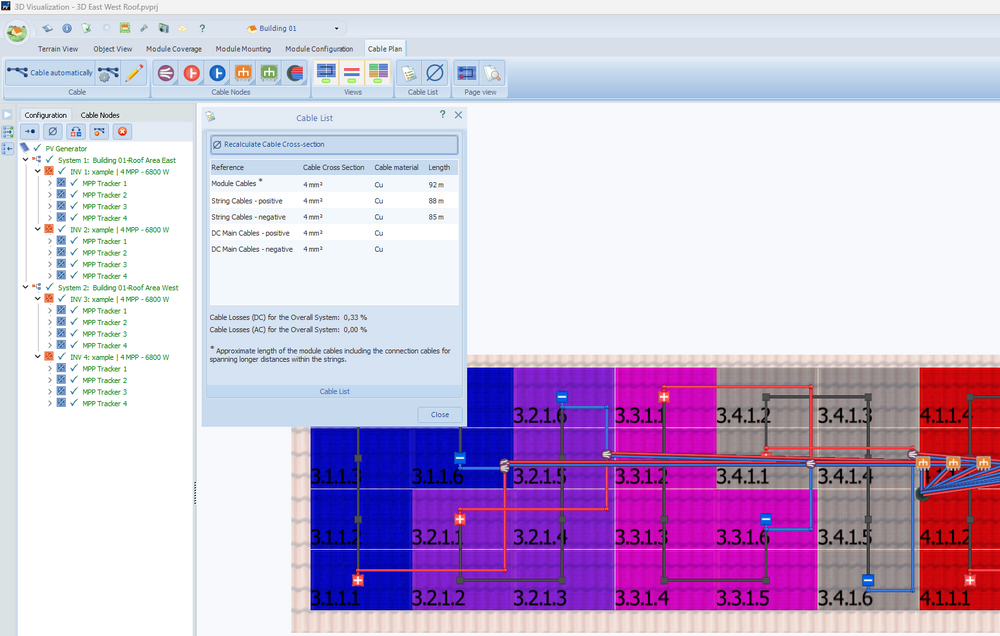Click the wrench icon in the top toolbar

pyautogui.click(x=144, y=29)
